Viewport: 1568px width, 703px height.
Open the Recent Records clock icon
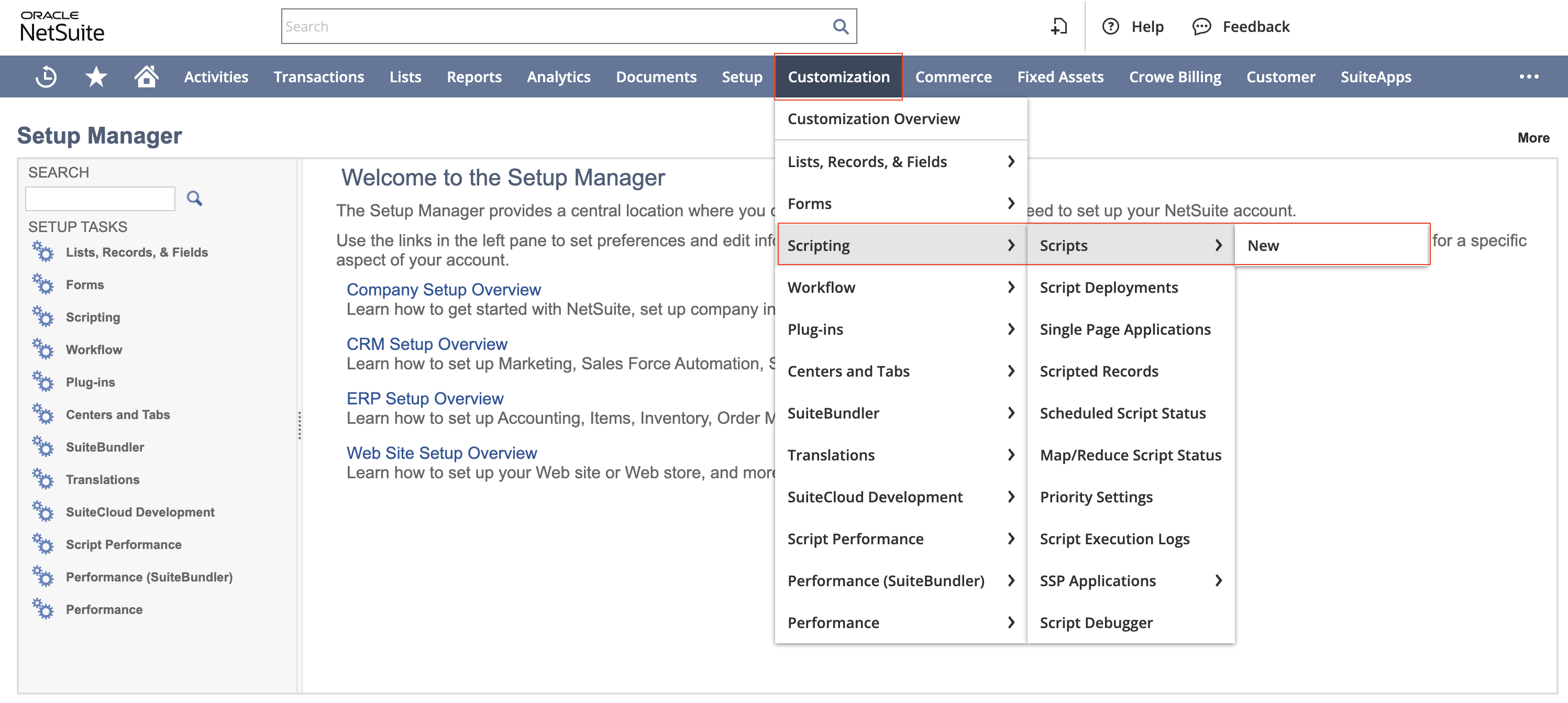[x=46, y=76]
